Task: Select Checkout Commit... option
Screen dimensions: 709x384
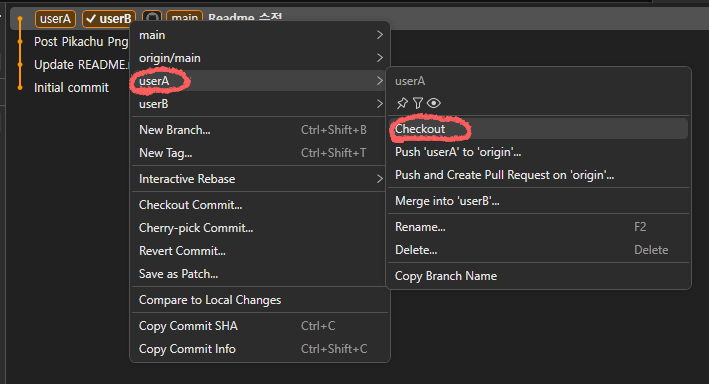Action: (260, 205)
